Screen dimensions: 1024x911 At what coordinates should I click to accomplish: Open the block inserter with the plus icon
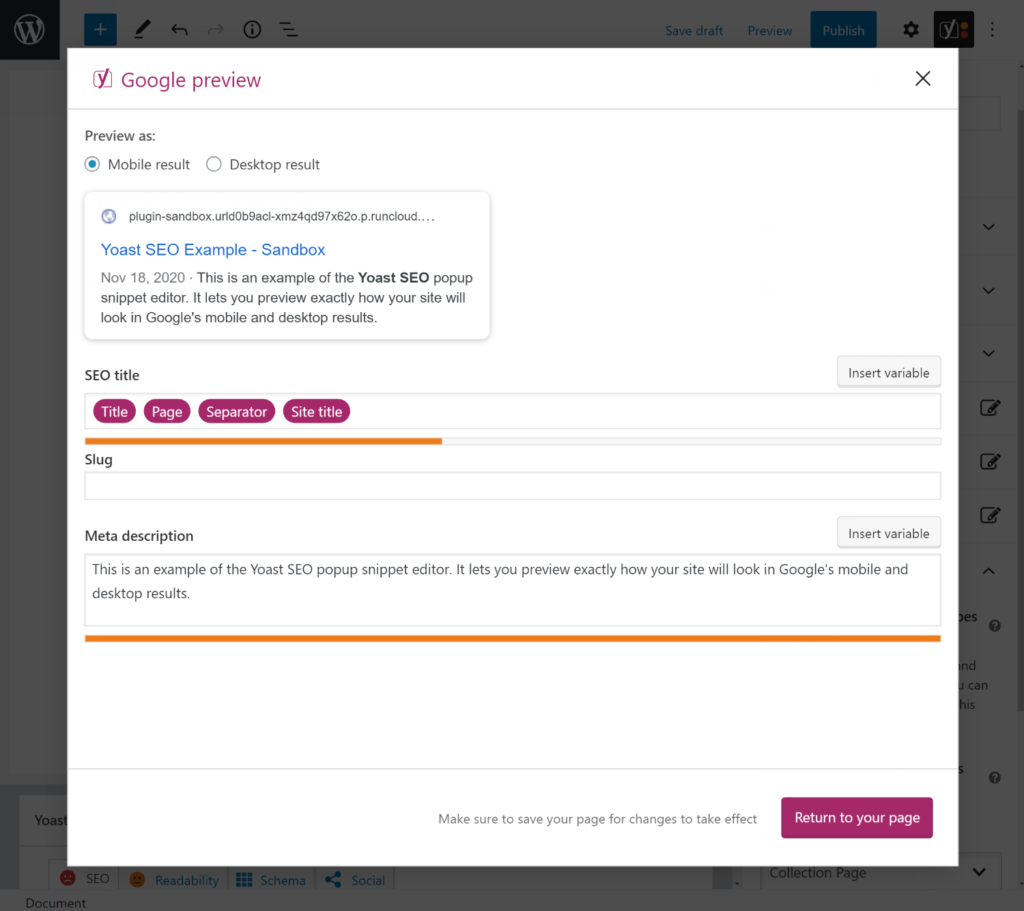click(99, 29)
